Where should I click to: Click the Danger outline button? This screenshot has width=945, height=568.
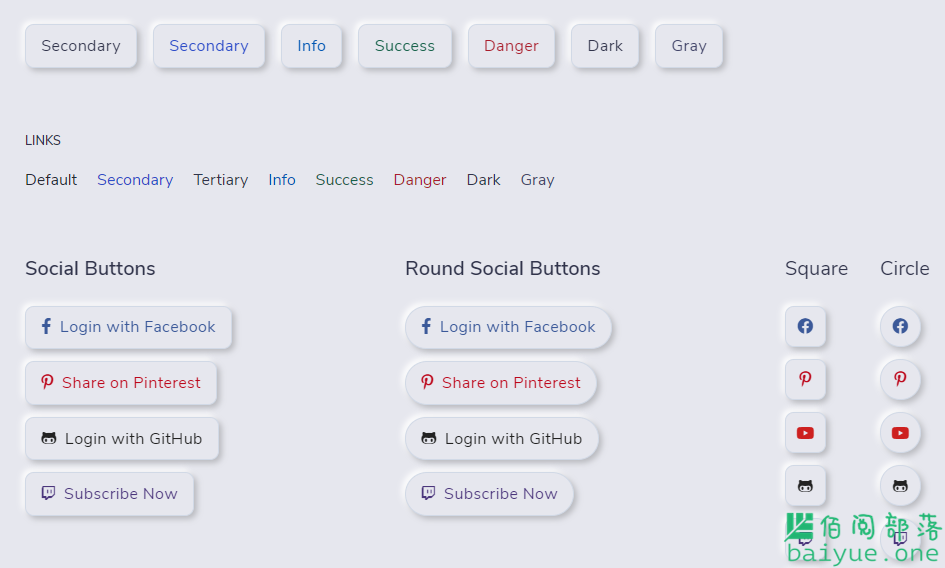[511, 46]
